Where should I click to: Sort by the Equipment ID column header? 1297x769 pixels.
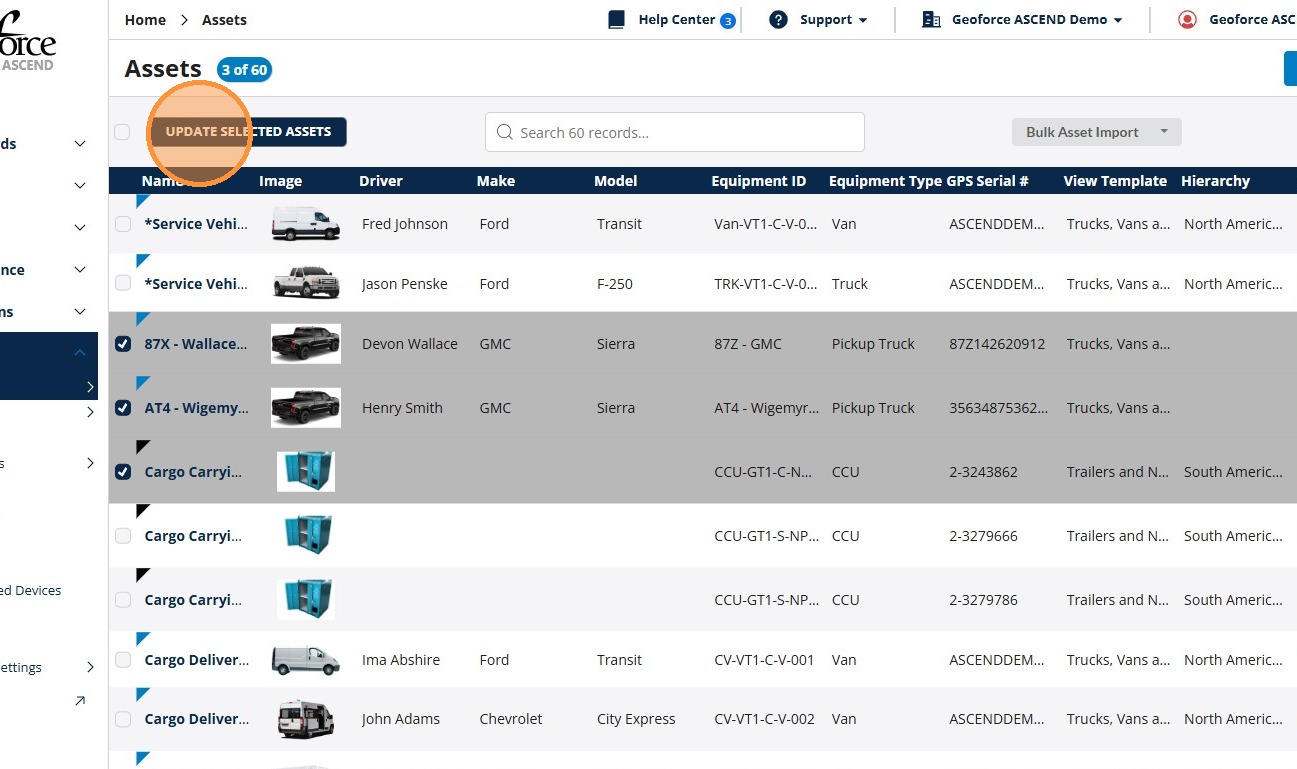pyautogui.click(x=759, y=181)
